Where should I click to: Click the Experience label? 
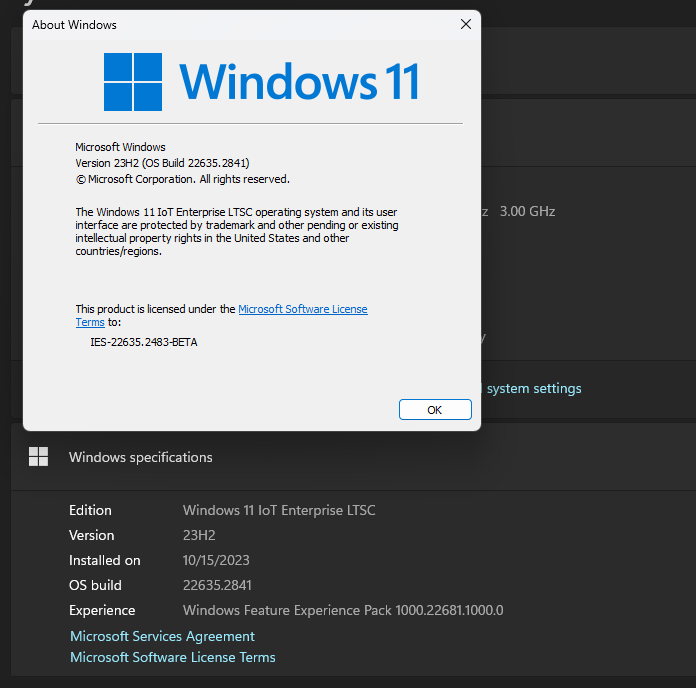pos(102,610)
